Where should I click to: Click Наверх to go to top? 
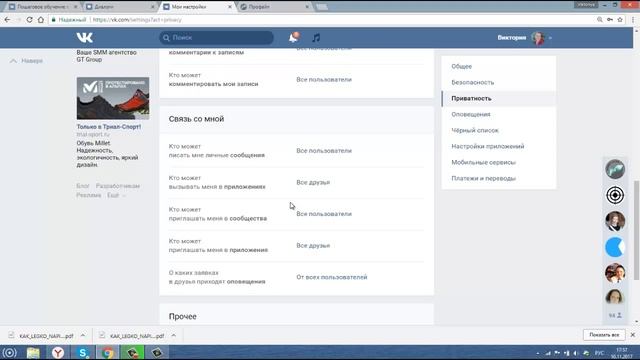pyautogui.click(x=26, y=61)
